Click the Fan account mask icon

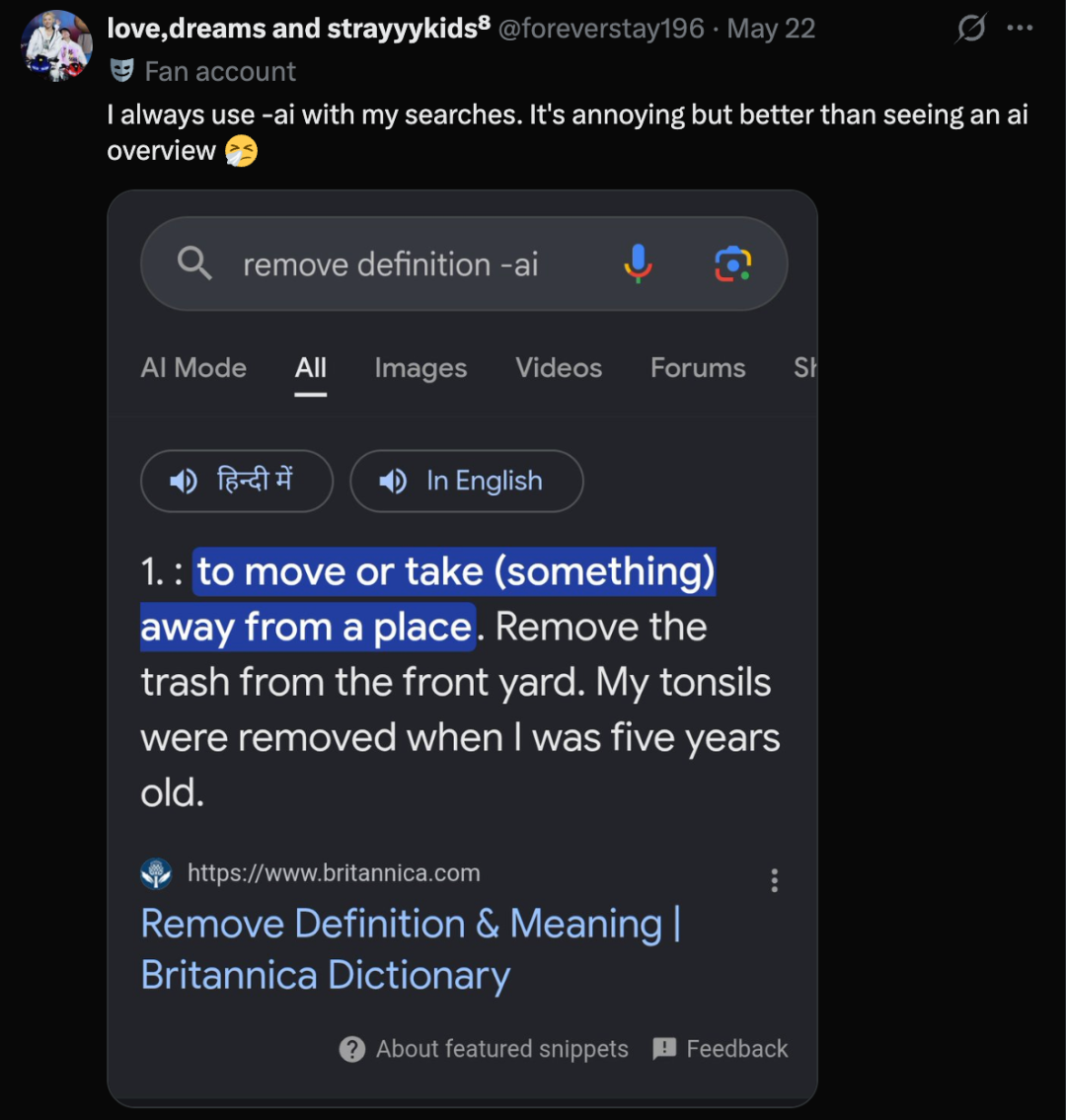(x=122, y=71)
